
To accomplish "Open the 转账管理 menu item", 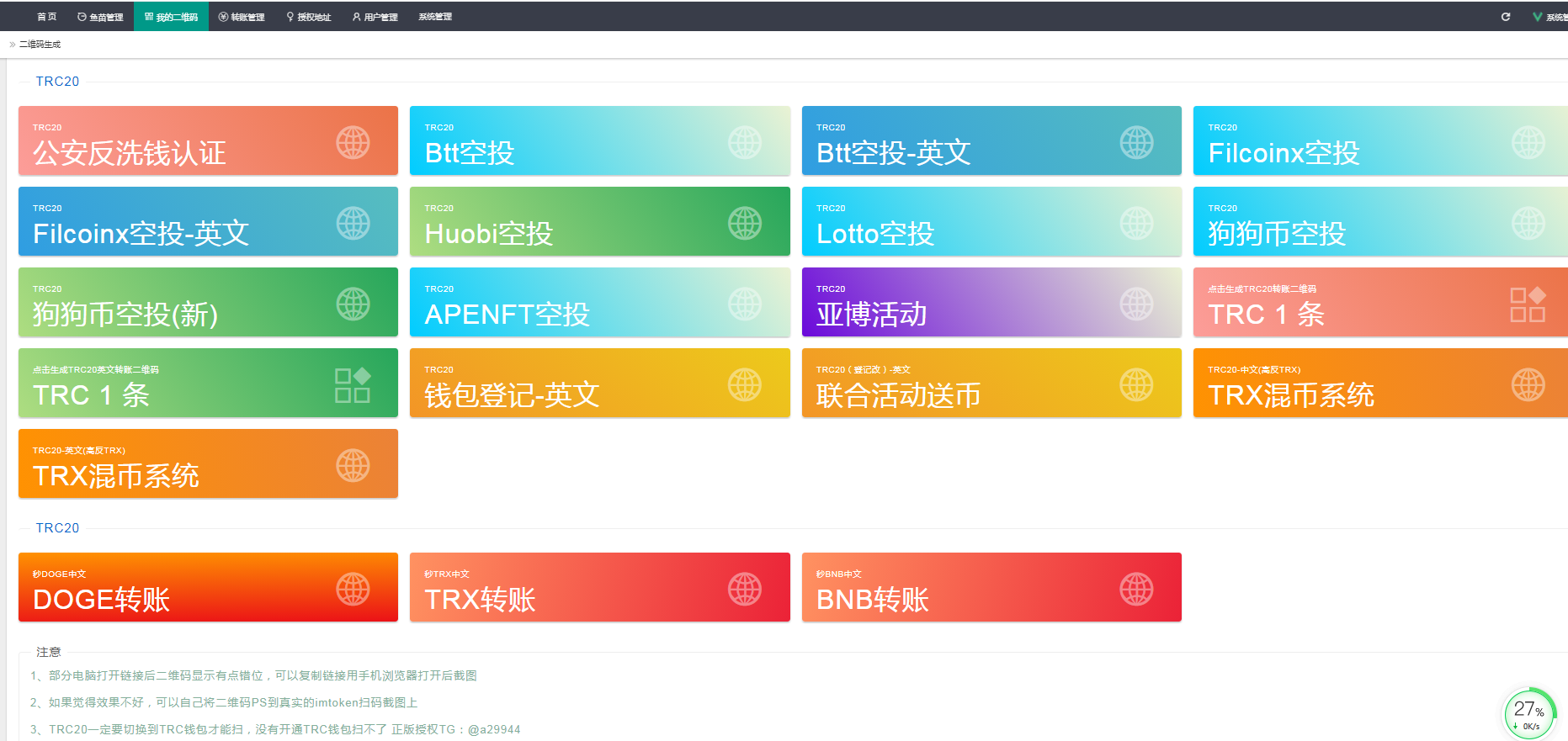I will [242, 17].
